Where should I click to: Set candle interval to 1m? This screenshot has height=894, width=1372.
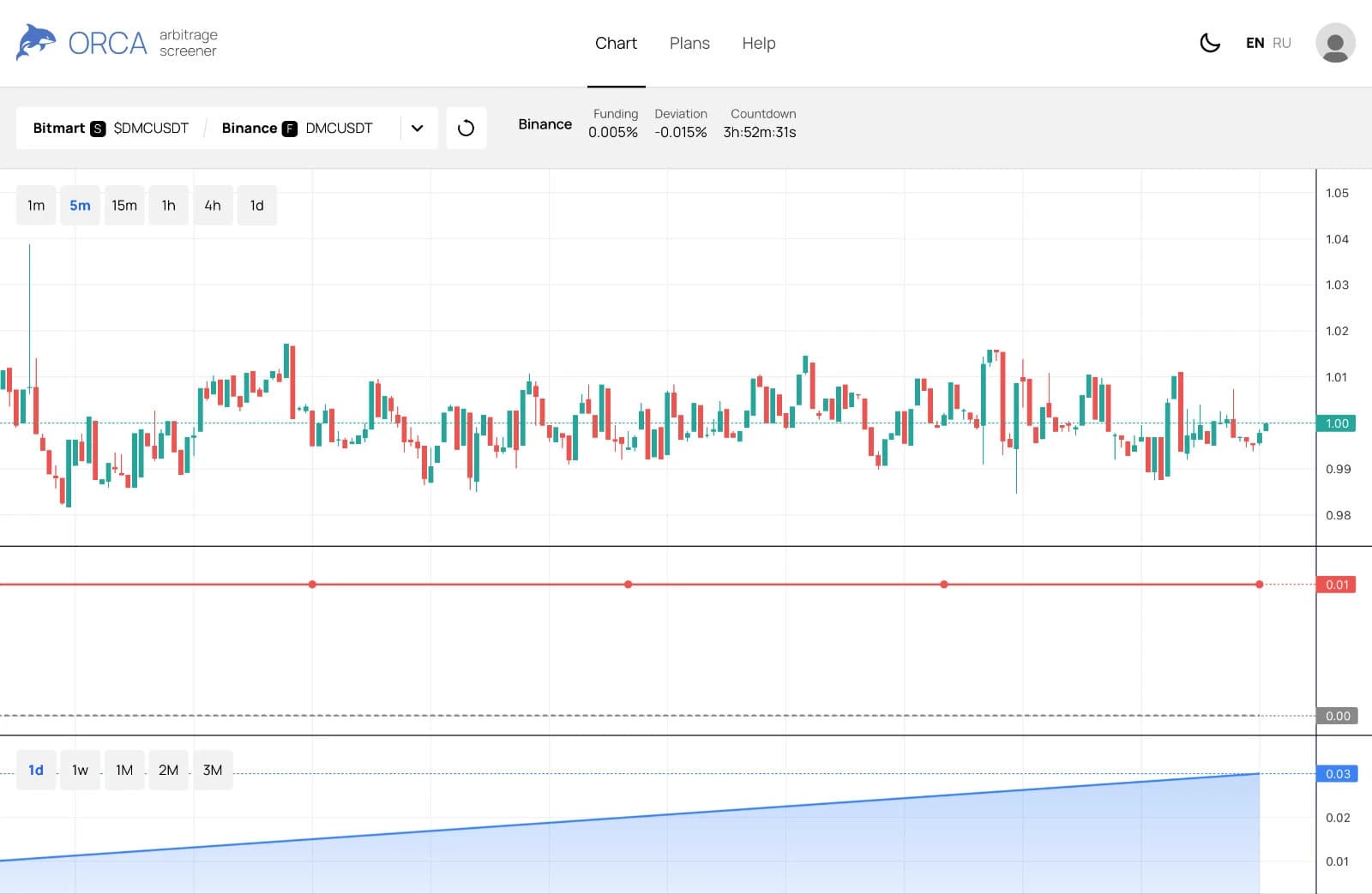36,206
